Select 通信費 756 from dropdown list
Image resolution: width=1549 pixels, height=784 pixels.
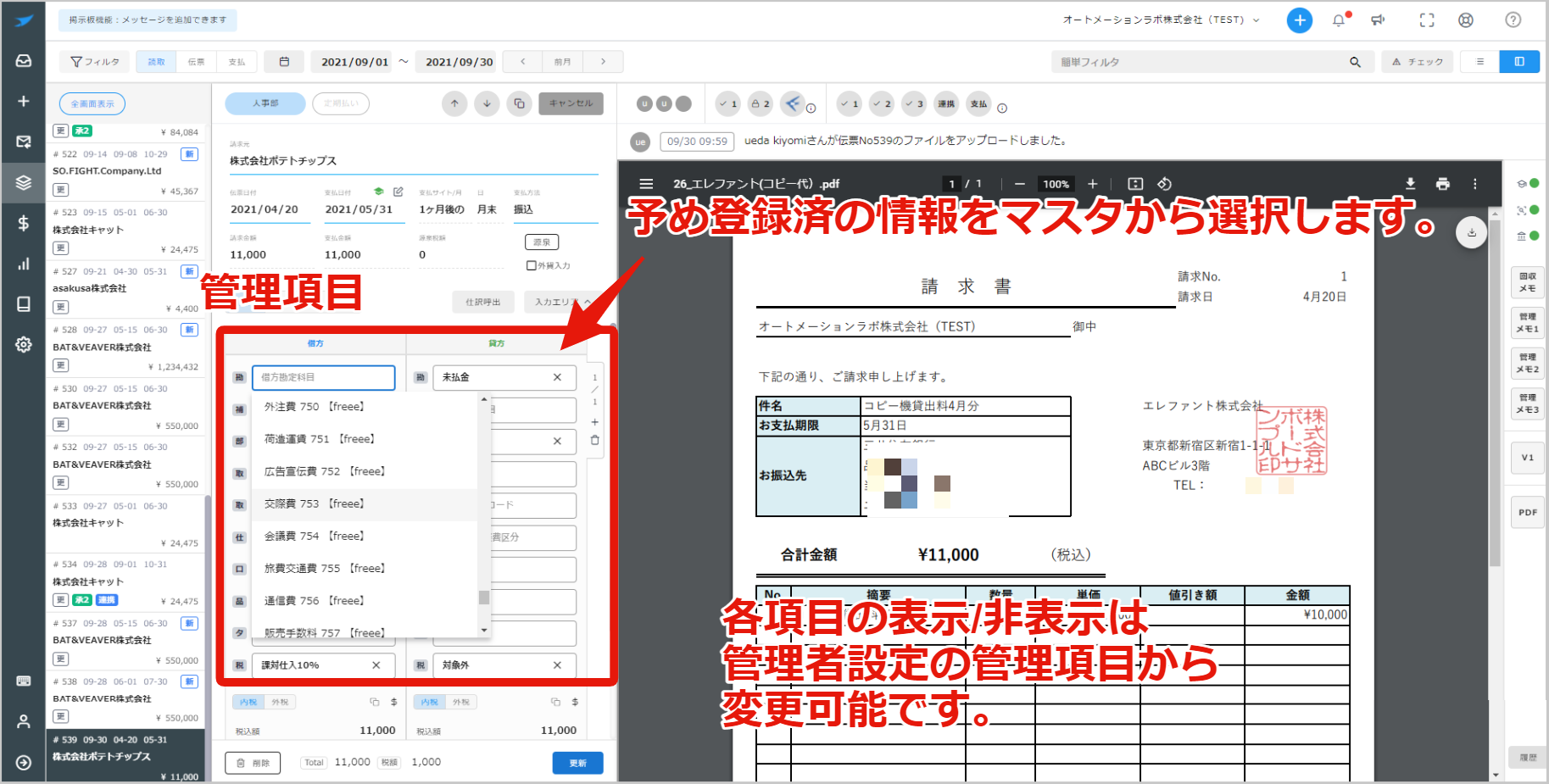point(365,600)
